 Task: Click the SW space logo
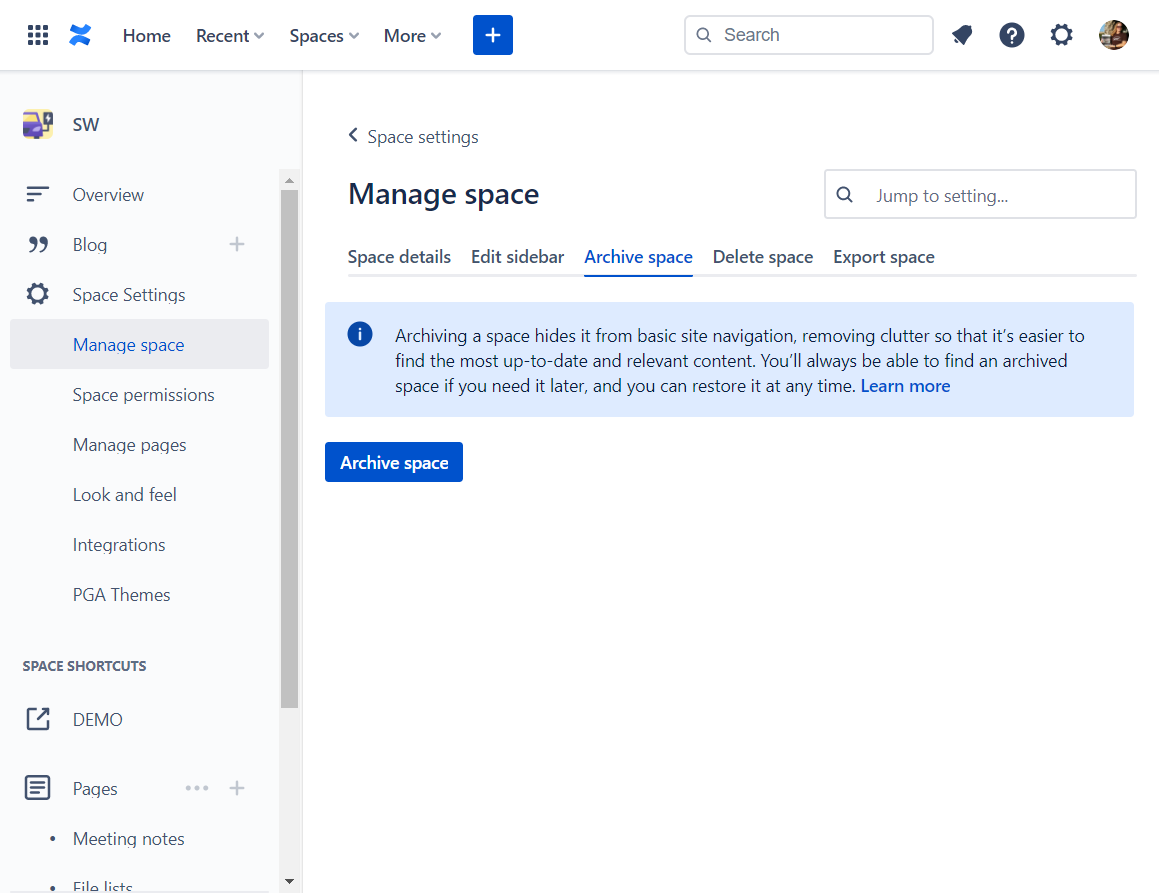click(x=37, y=124)
